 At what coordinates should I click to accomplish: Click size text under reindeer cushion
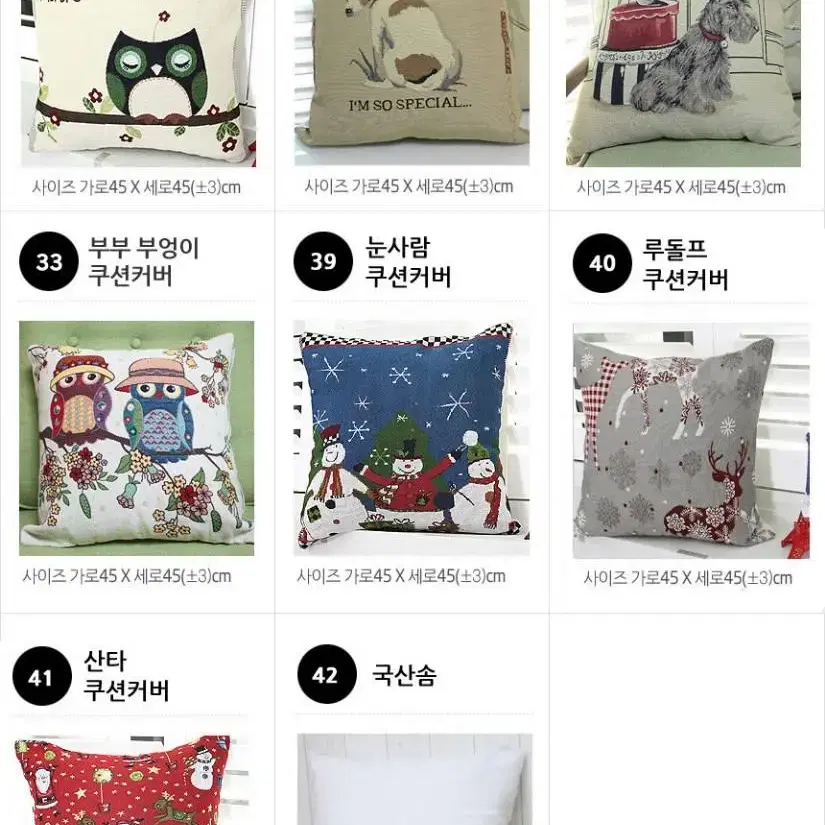pos(688,578)
